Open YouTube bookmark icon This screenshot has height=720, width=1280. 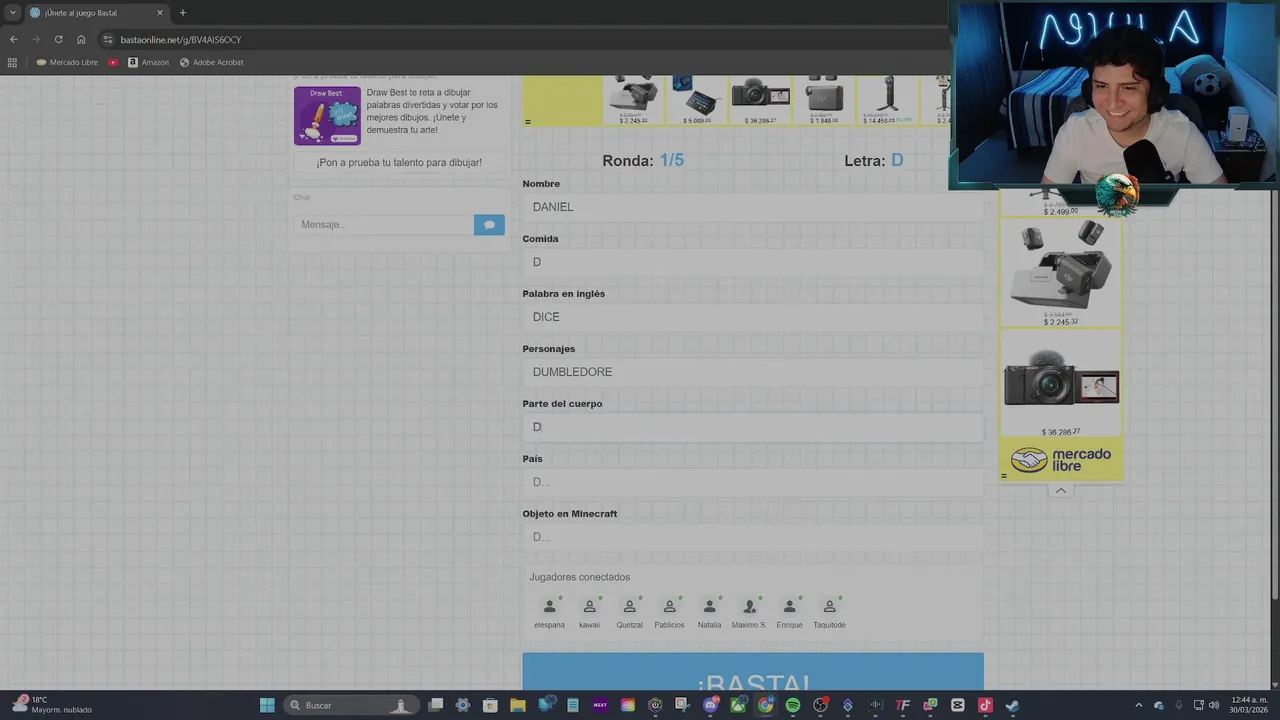113,62
